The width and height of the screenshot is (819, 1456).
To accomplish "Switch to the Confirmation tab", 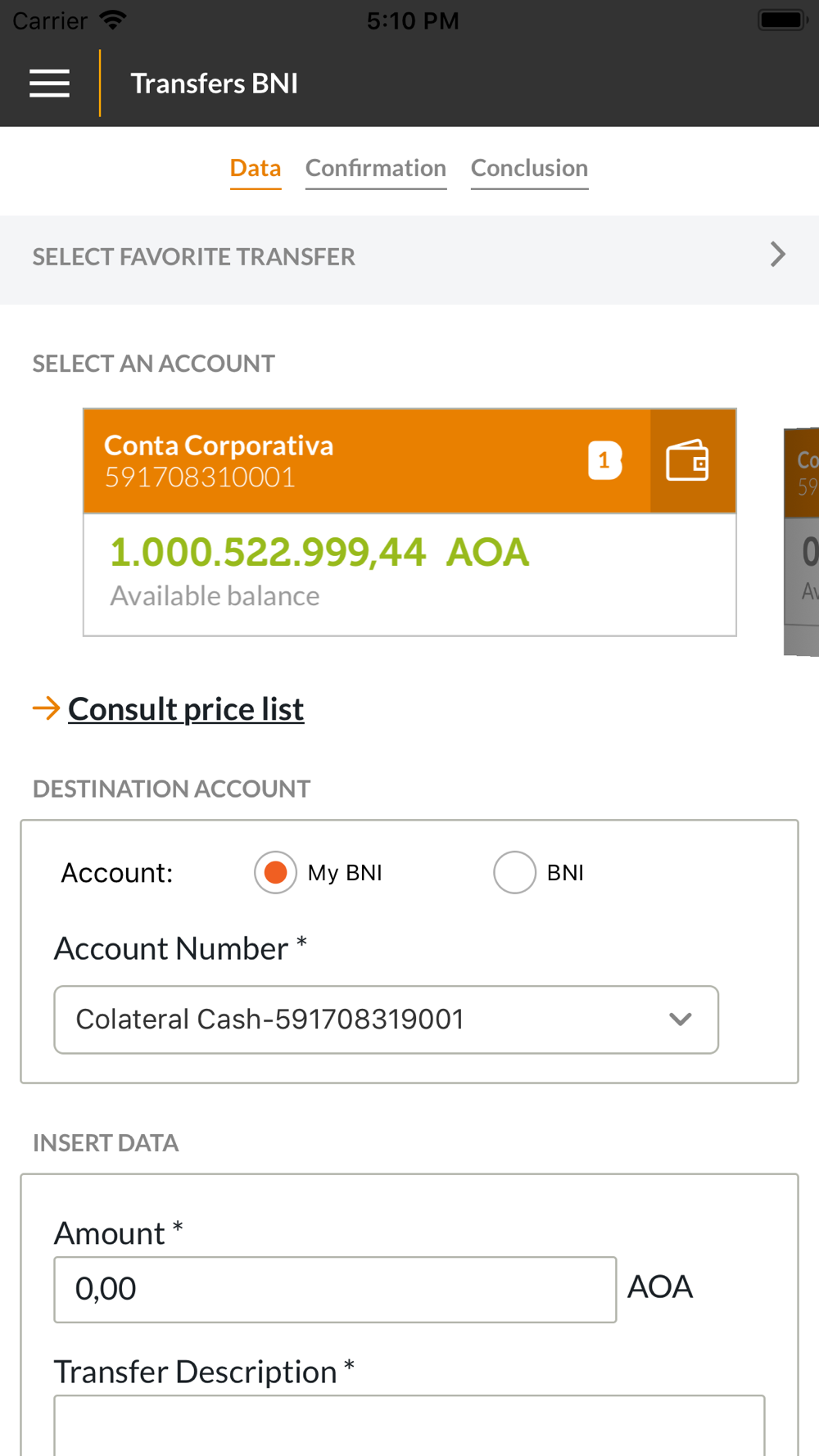I will pos(376,169).
